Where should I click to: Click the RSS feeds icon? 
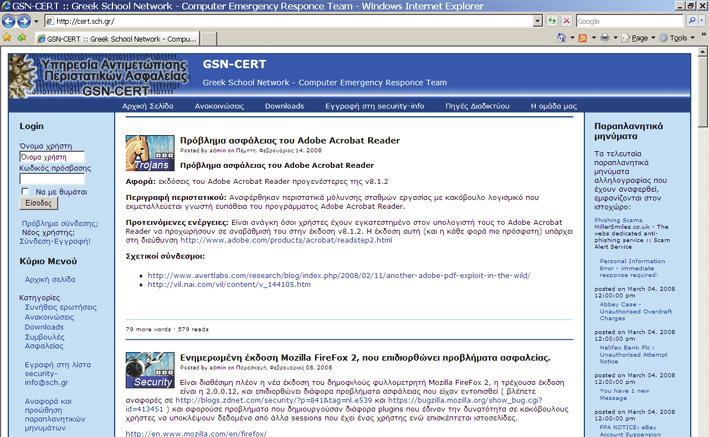(x=583, y=38)
